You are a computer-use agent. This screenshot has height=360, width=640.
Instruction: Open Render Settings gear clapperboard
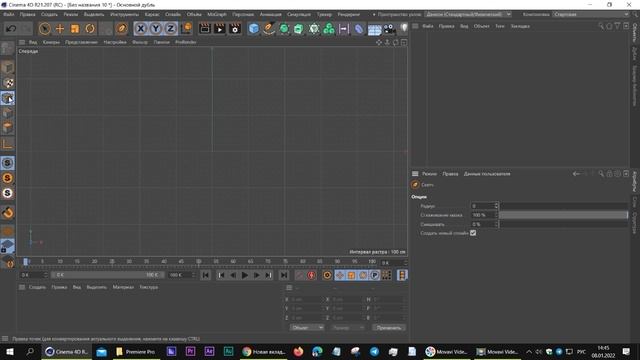coord(235,29)
